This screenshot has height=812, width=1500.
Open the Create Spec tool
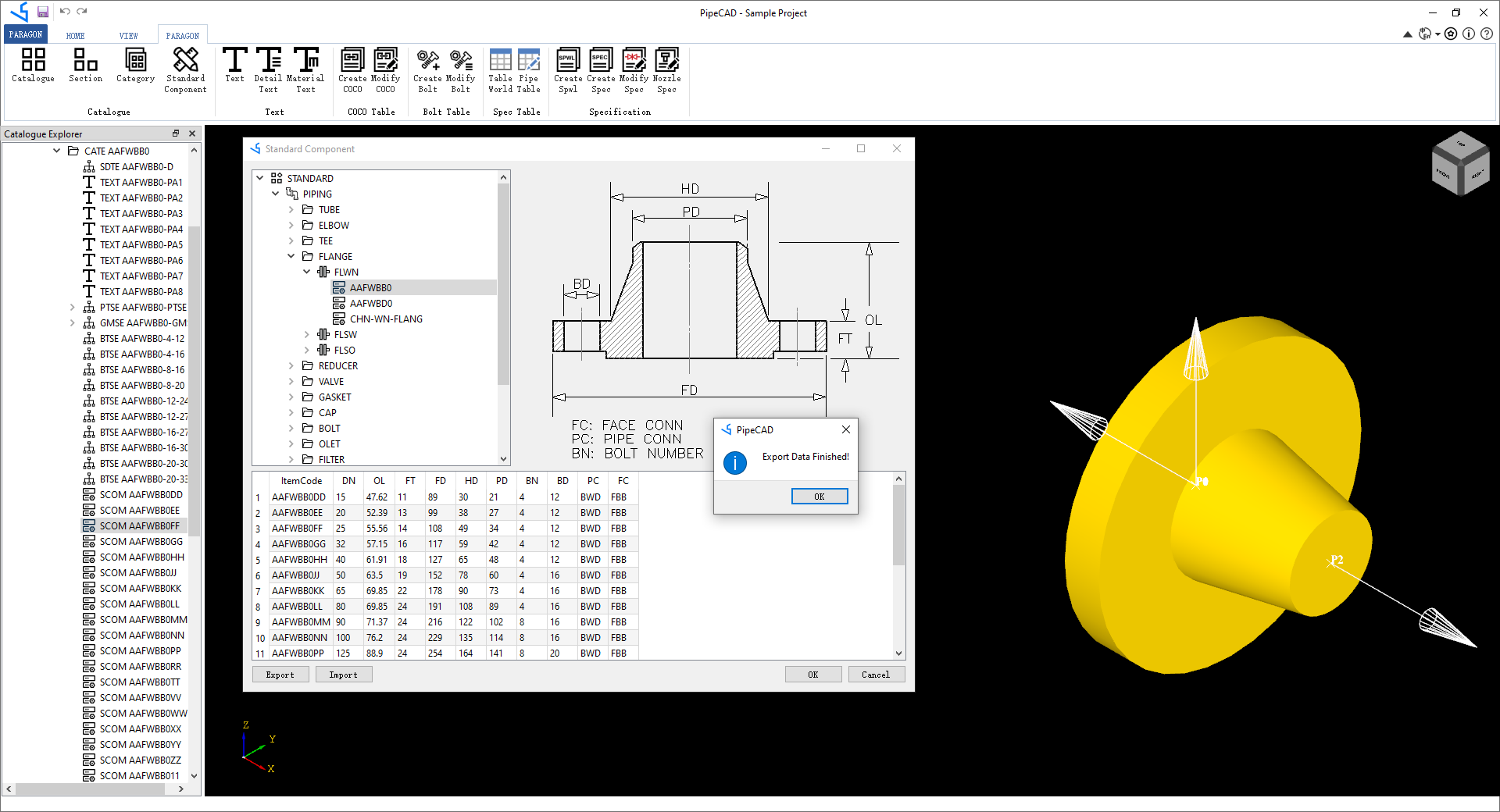(601, 69)
